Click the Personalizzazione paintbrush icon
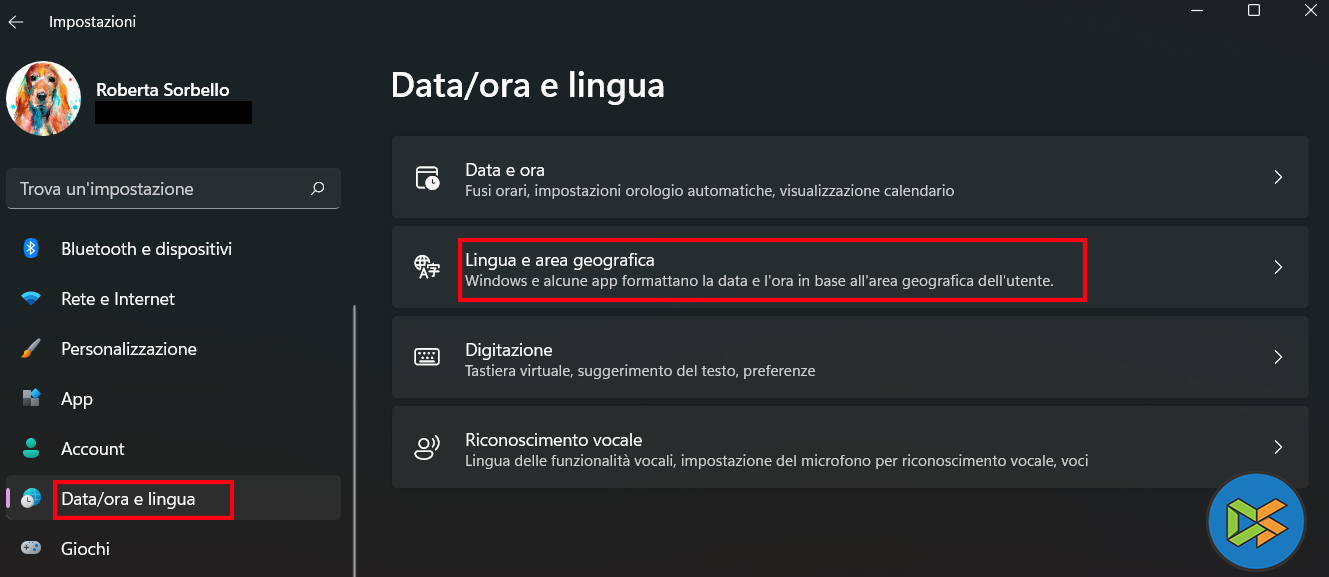This screenshot has width=1329, height=577. click(31, 349)
